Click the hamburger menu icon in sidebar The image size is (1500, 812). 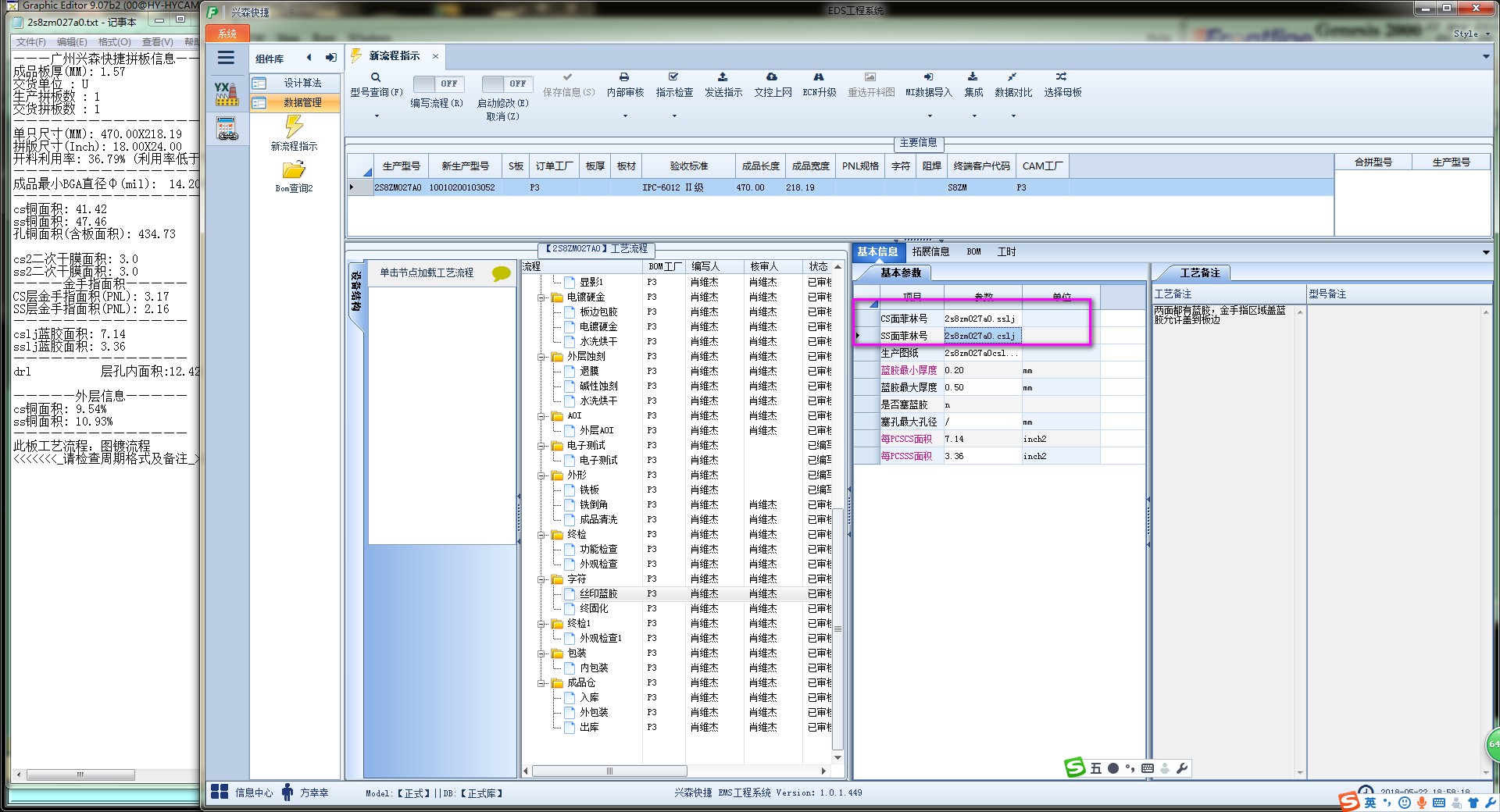(227, 58)
